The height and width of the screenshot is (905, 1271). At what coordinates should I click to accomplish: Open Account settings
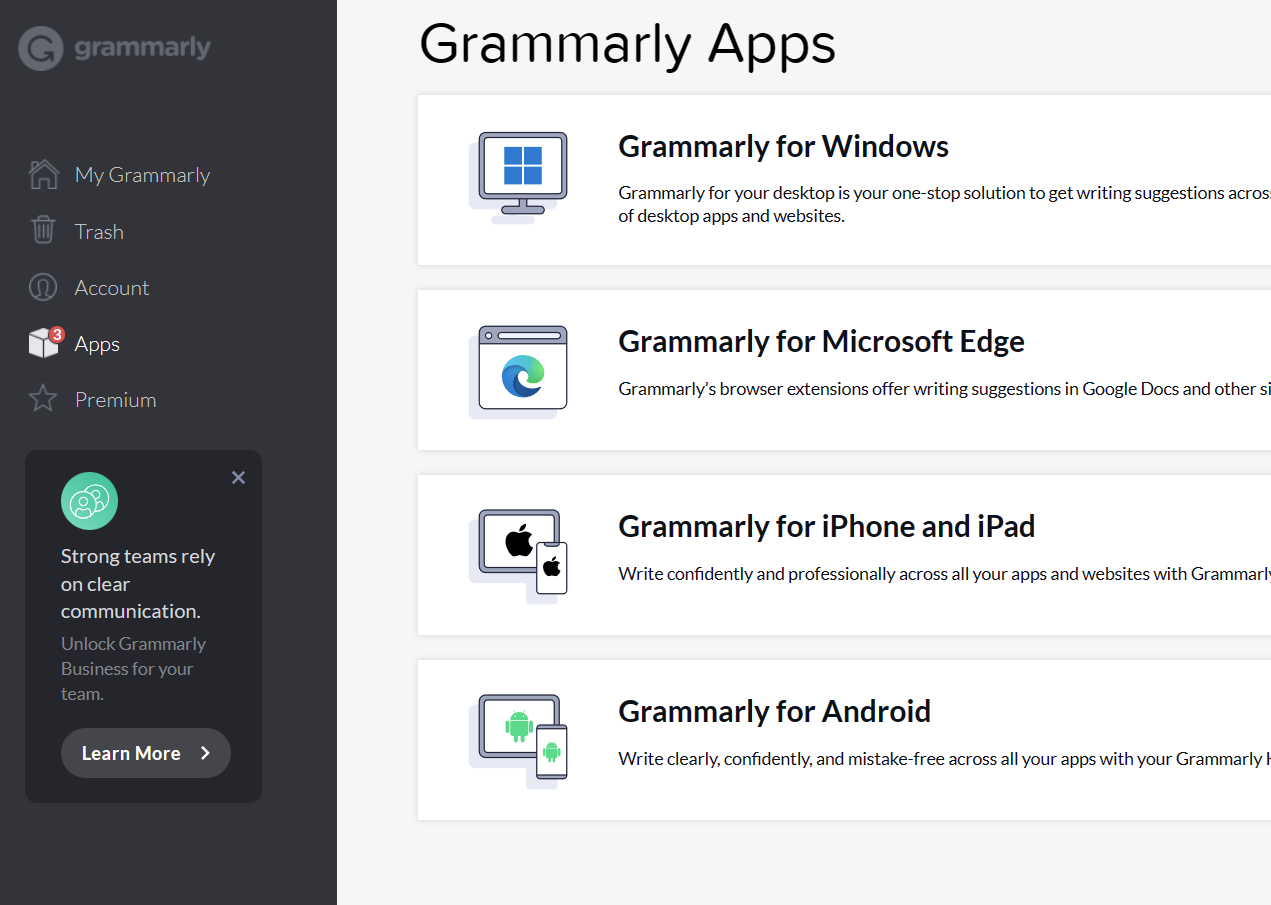coord(112,287)
